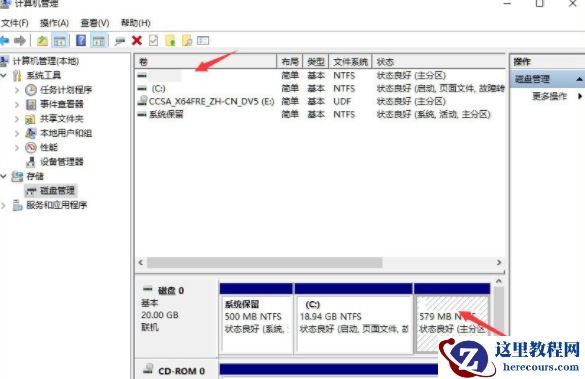Toggle the show/hide console tree icon
585x379 pixels.
point(60,40)
